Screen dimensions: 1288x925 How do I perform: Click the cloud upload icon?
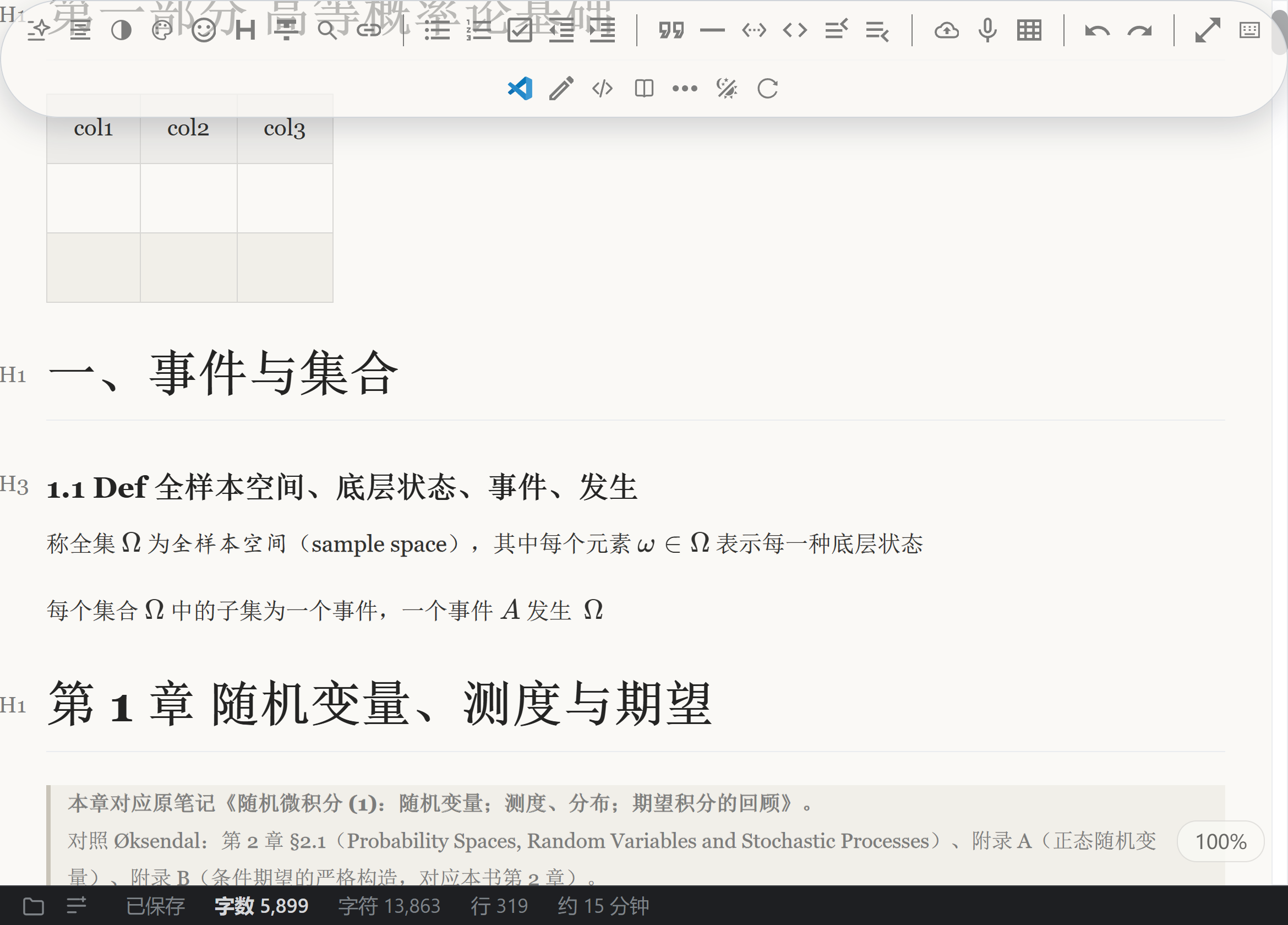click(947, 30)
